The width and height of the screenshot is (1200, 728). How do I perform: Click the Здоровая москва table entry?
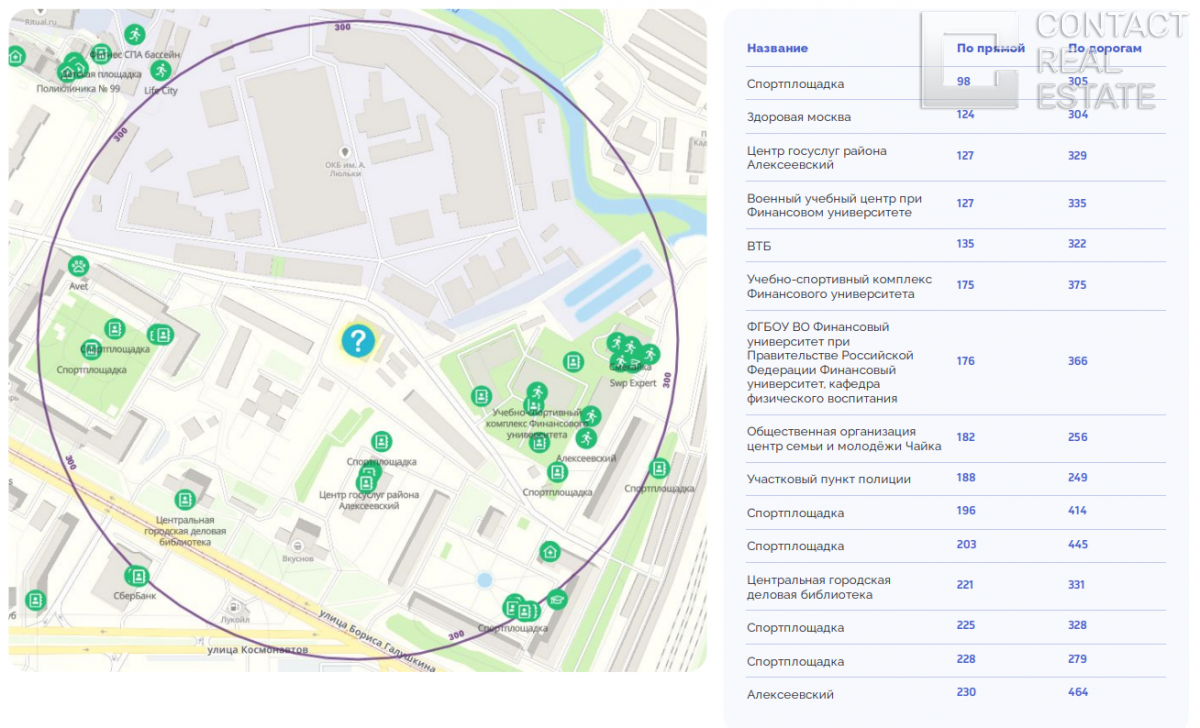[x=798, y=117]
